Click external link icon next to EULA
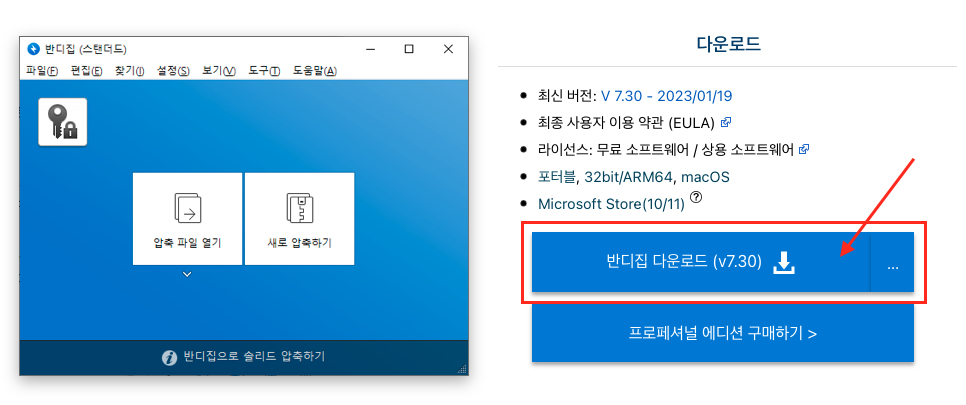 726,122
